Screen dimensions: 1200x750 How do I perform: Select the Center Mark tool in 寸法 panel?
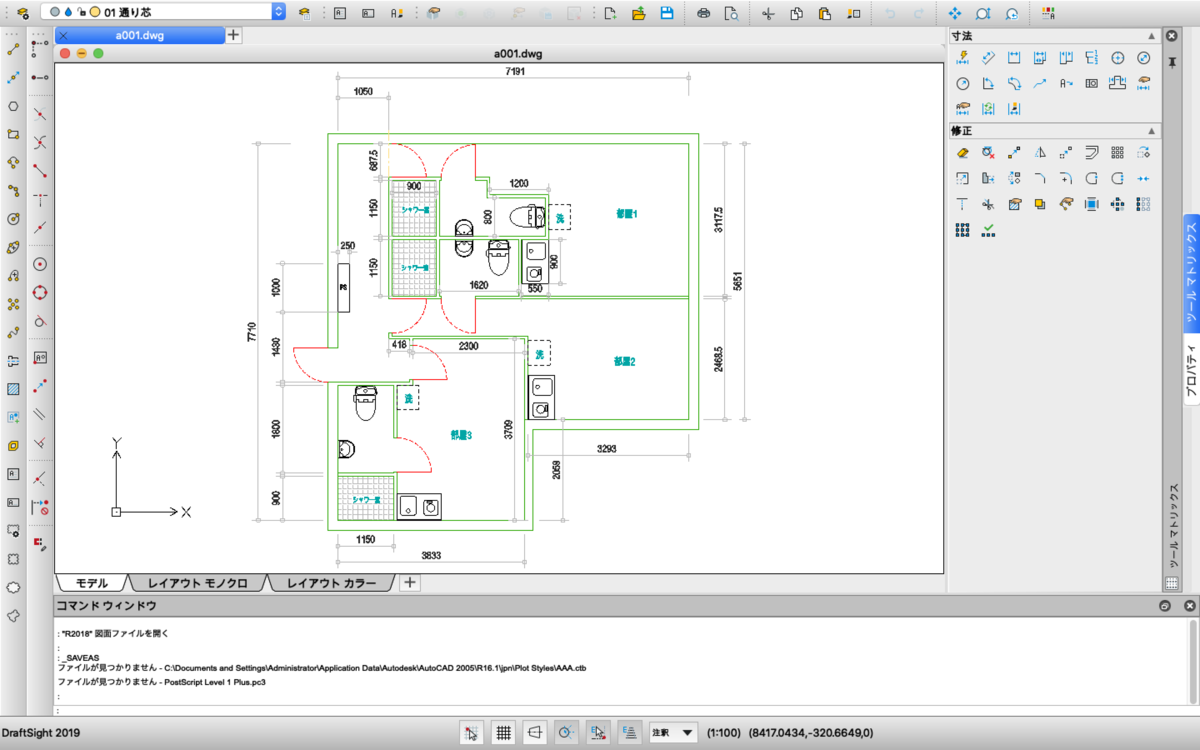[x=1118, y=58]
